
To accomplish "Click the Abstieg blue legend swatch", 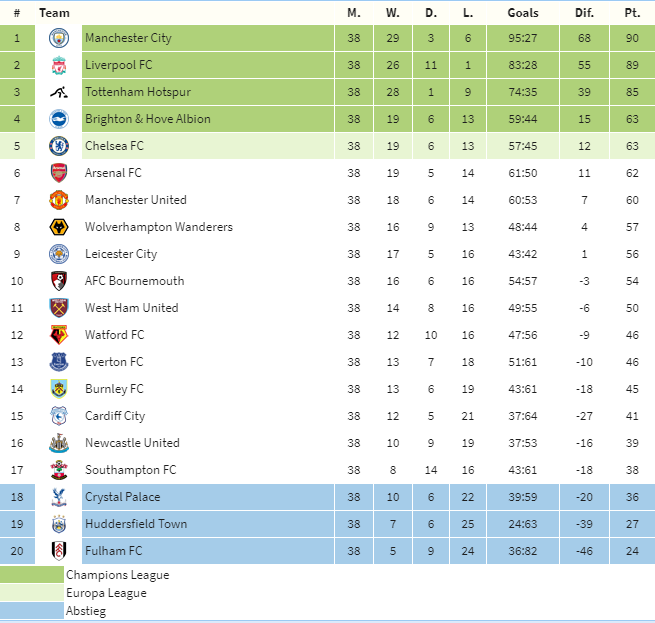I will coord(32,610).
